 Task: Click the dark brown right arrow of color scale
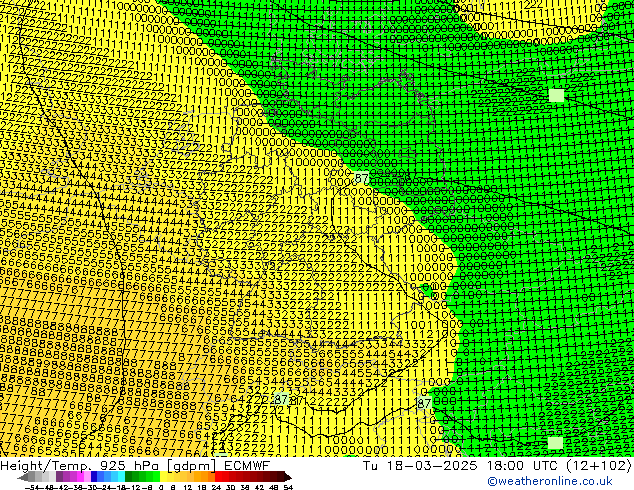pos(288,477)
